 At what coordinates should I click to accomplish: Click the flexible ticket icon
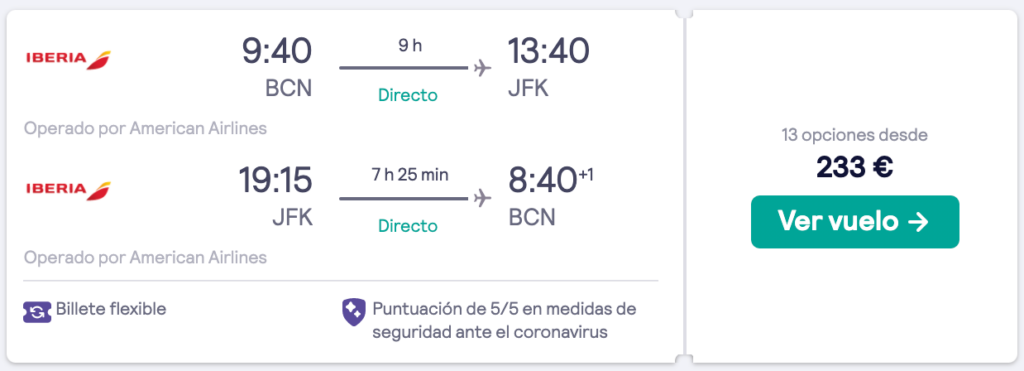pos(37,312)
